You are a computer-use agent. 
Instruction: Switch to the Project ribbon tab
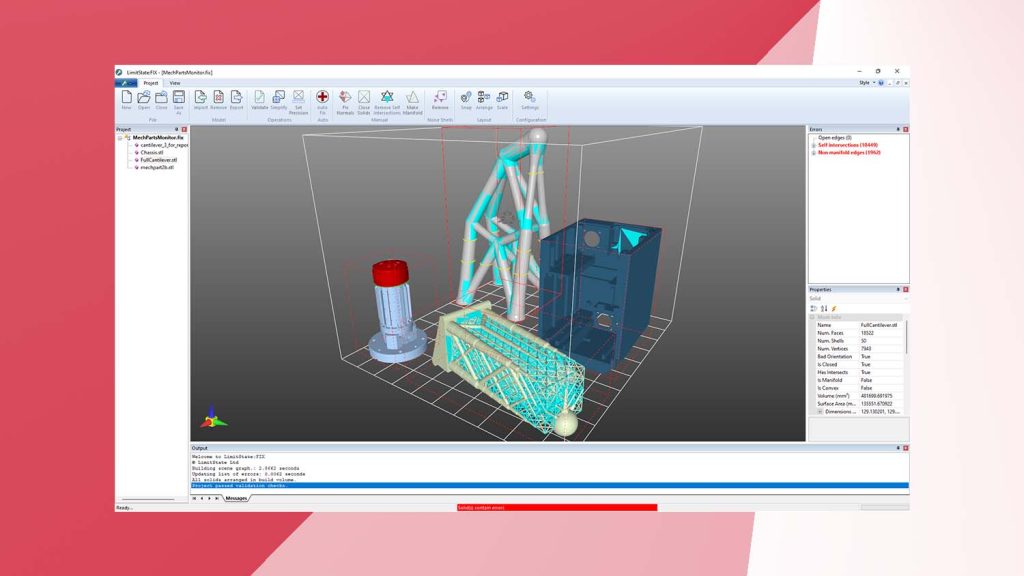(x=151, y=83)
